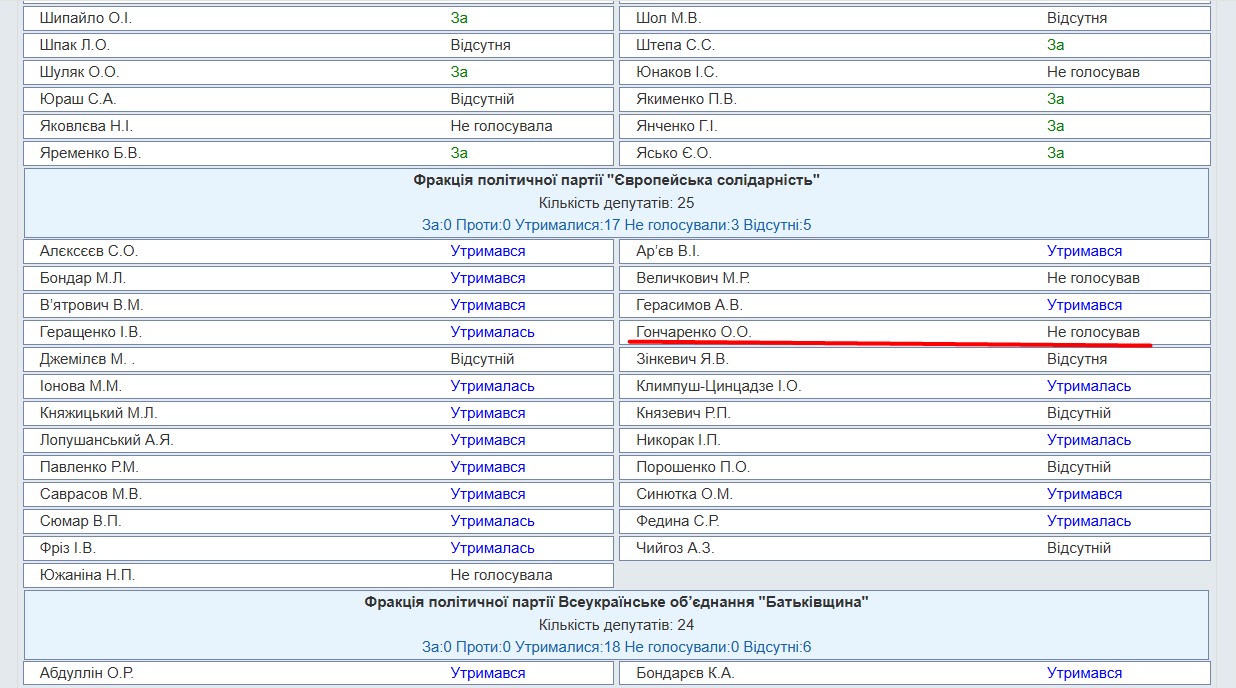Select the Порошенко П.О. name
1236x688 pixels.
tap(693, 467)
